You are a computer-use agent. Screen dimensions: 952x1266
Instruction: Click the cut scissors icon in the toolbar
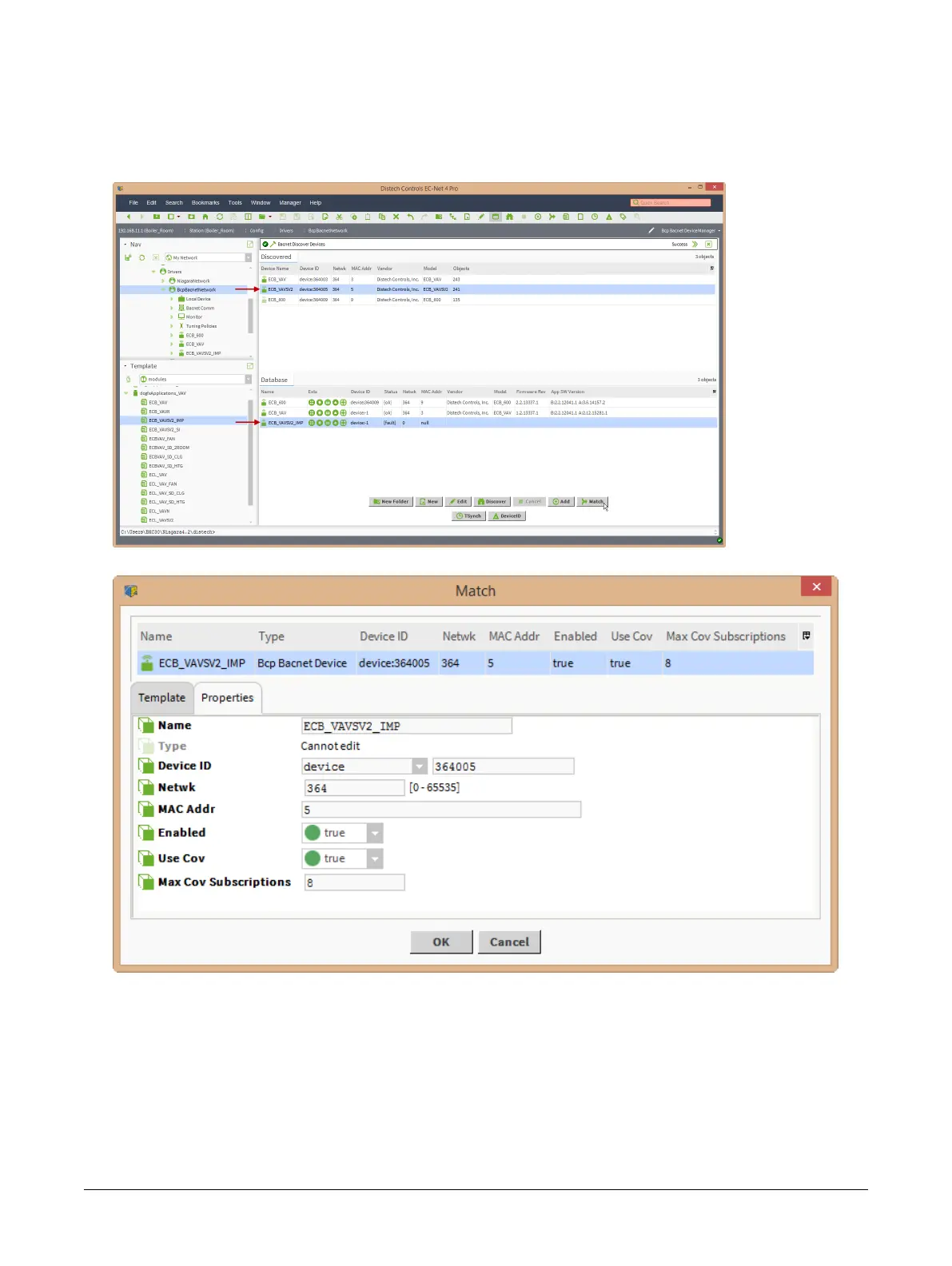click(x=339, y=217)
